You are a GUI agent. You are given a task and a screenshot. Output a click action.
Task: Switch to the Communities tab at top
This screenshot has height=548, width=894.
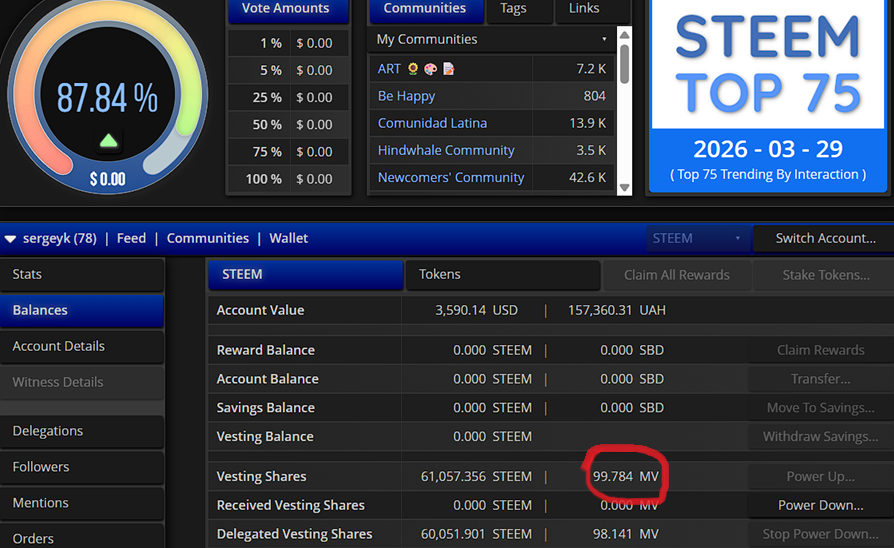click(x=426, y=9)
